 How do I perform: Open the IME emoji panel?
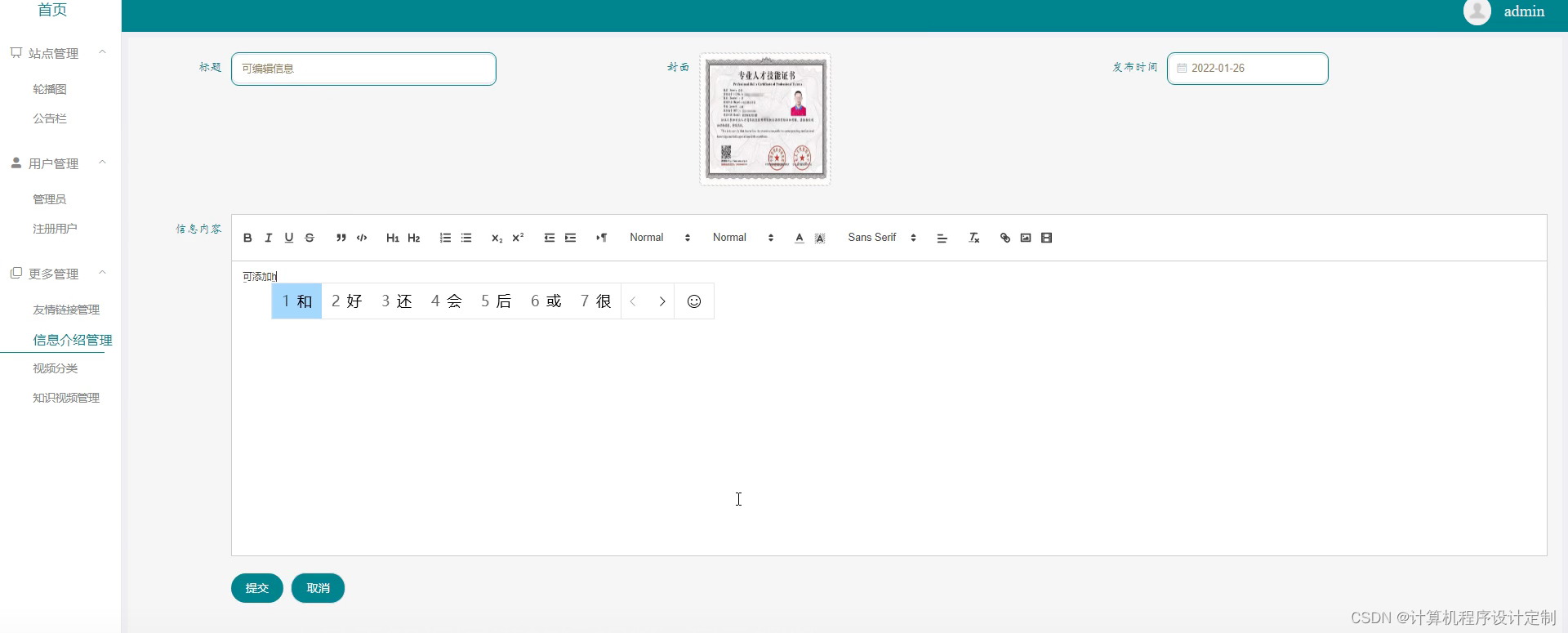tap(694, 301)
